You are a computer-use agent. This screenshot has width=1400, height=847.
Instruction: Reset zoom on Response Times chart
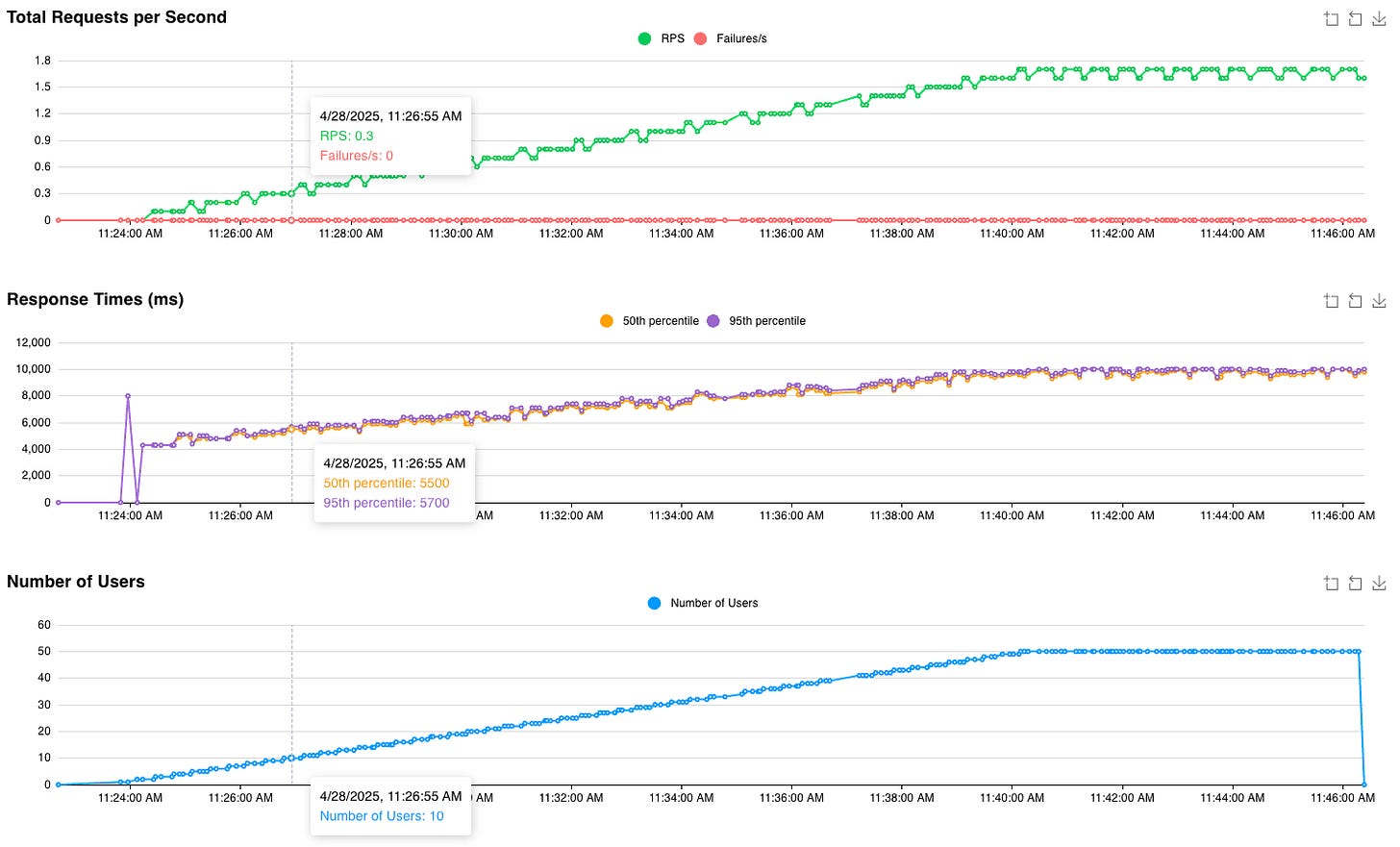tap(1355, 301)
